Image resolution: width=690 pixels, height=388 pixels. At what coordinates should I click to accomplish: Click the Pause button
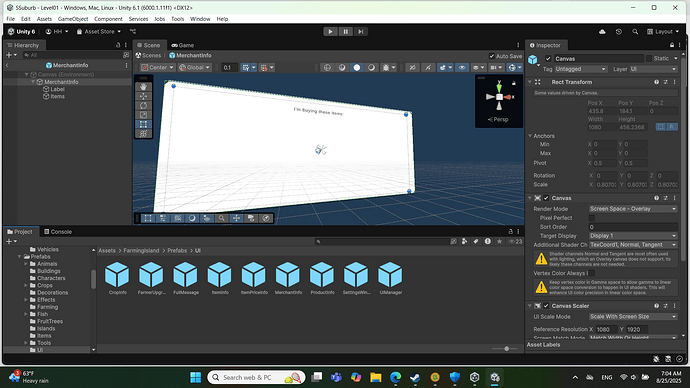click(345, 32)
